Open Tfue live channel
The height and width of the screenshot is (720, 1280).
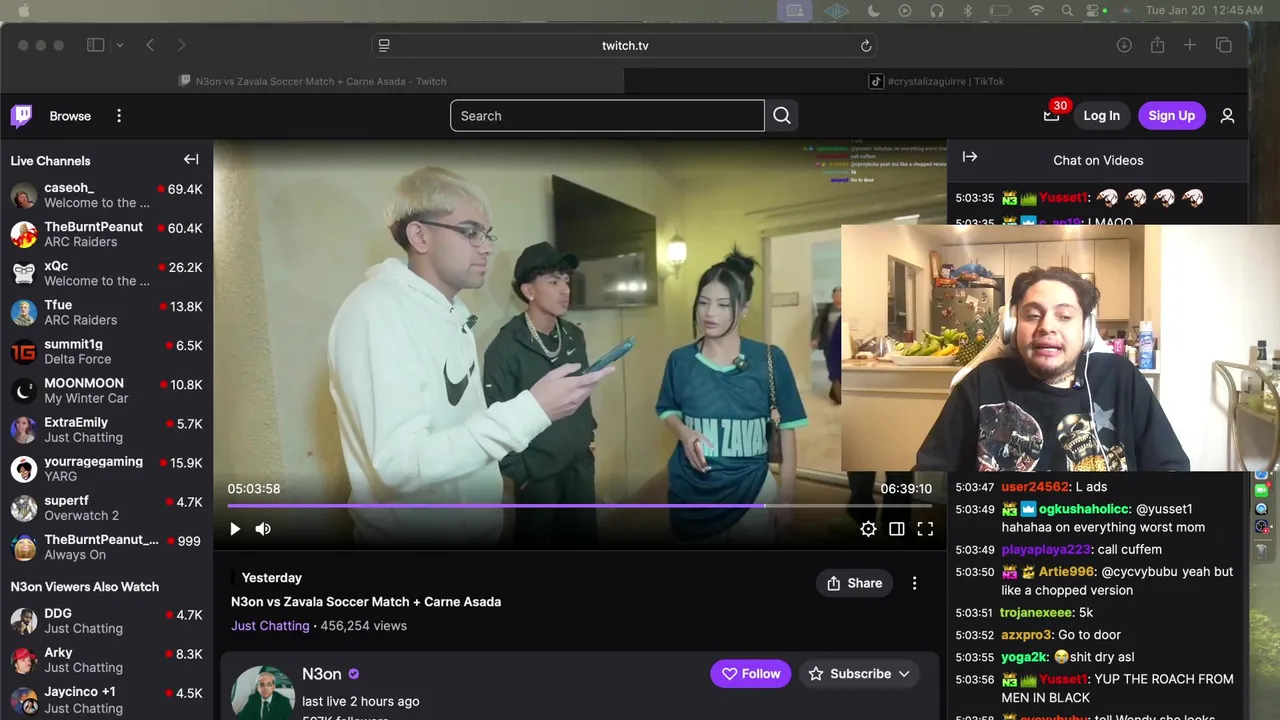(x=106, y=312)
